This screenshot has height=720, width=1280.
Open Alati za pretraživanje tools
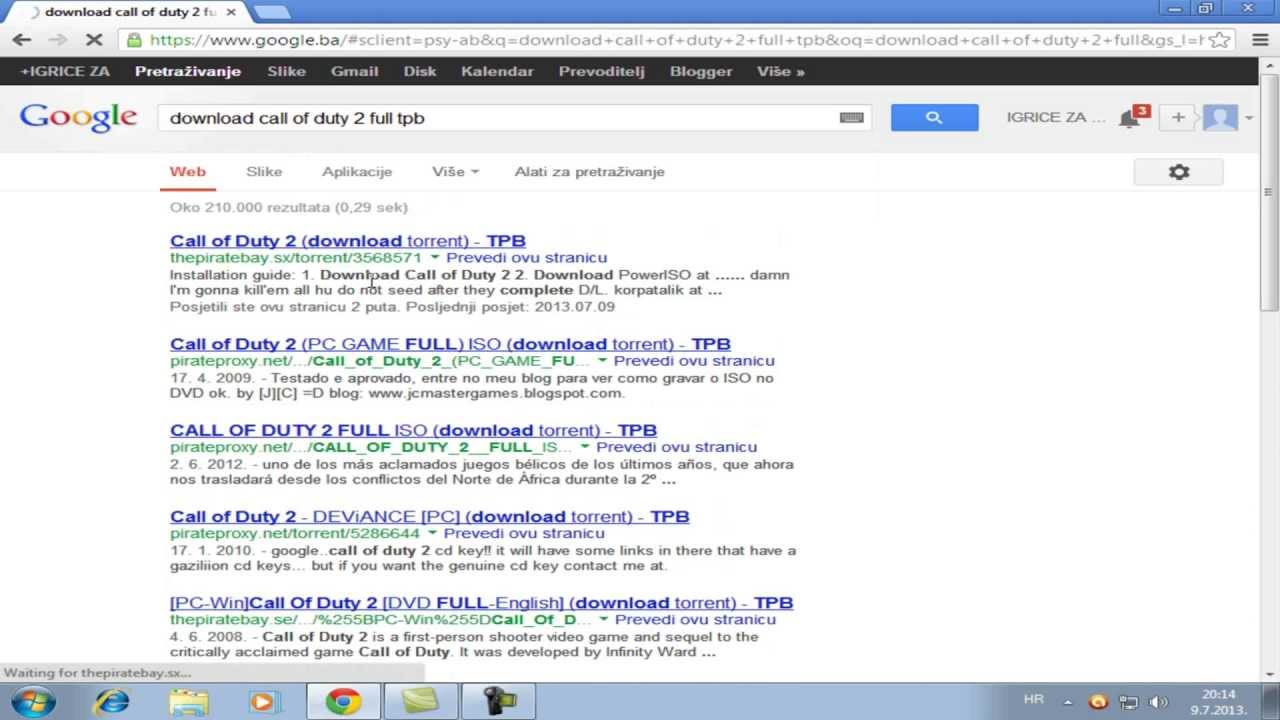590,172
